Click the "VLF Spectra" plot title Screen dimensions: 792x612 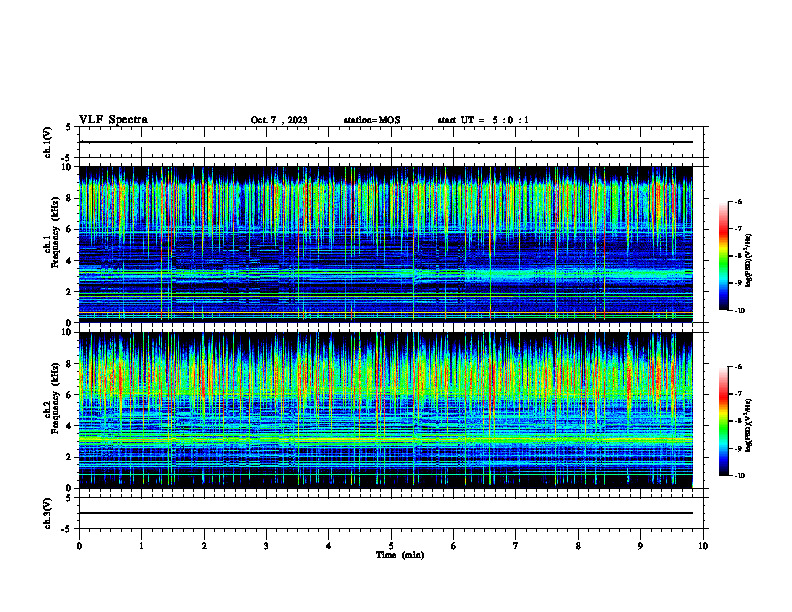point(113,120)
